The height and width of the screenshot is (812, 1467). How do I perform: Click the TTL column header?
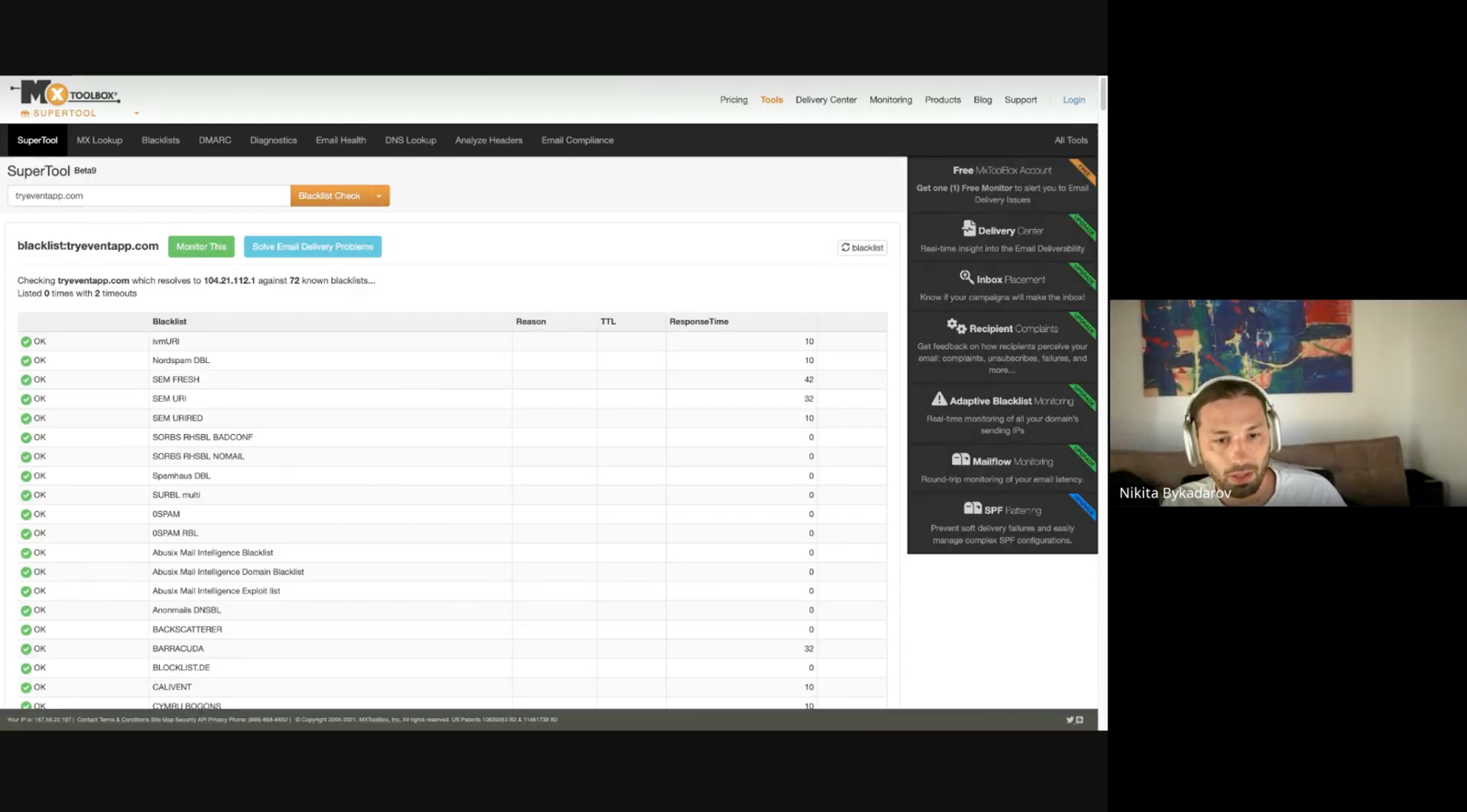(608, 322)
